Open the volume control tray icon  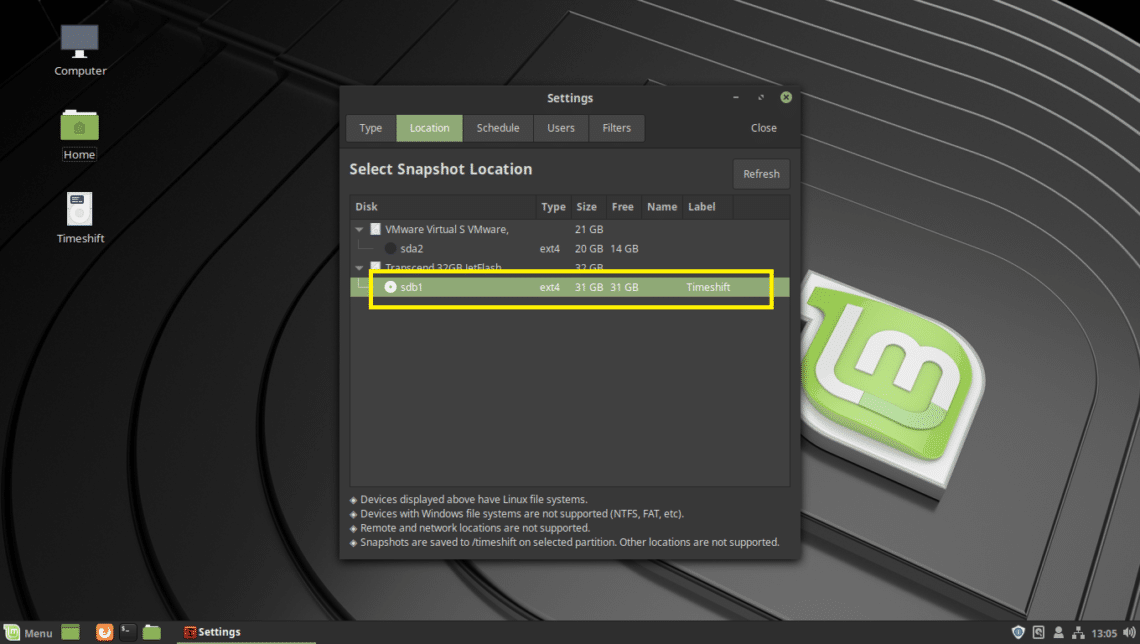[x=1129, y=632]
